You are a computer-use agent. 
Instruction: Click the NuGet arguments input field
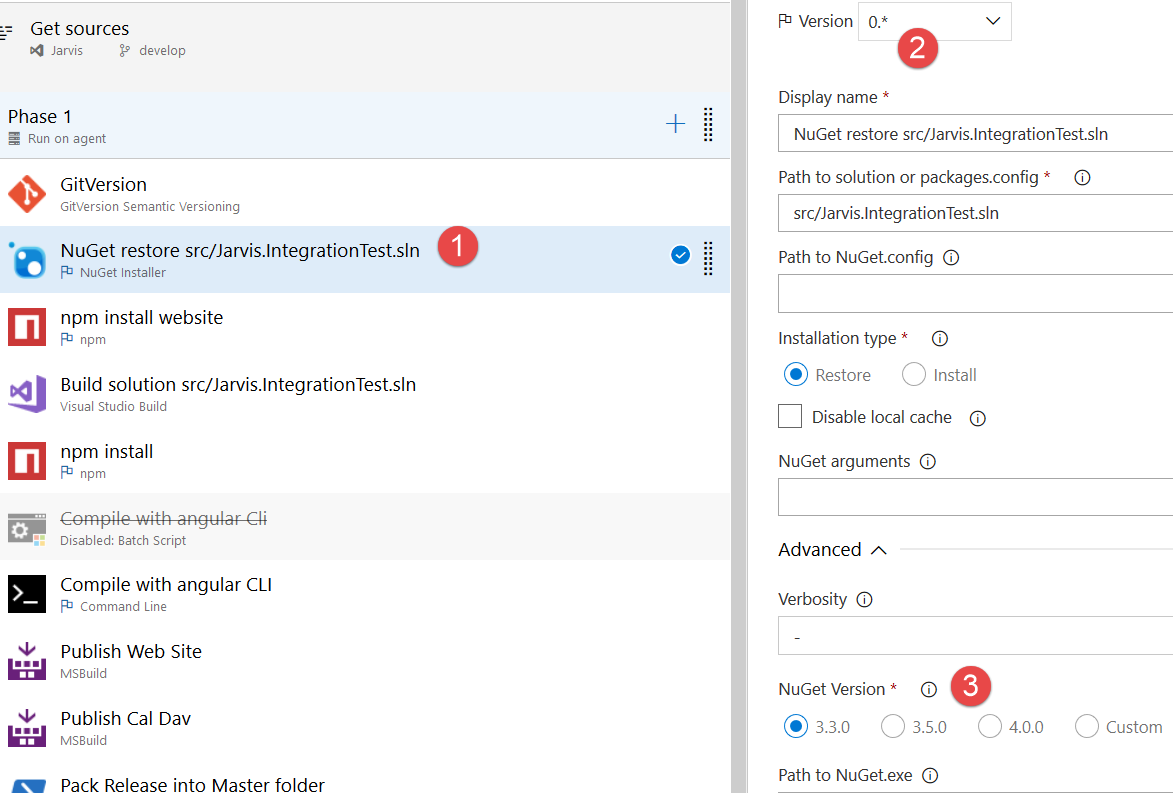(x=975, y=496)
